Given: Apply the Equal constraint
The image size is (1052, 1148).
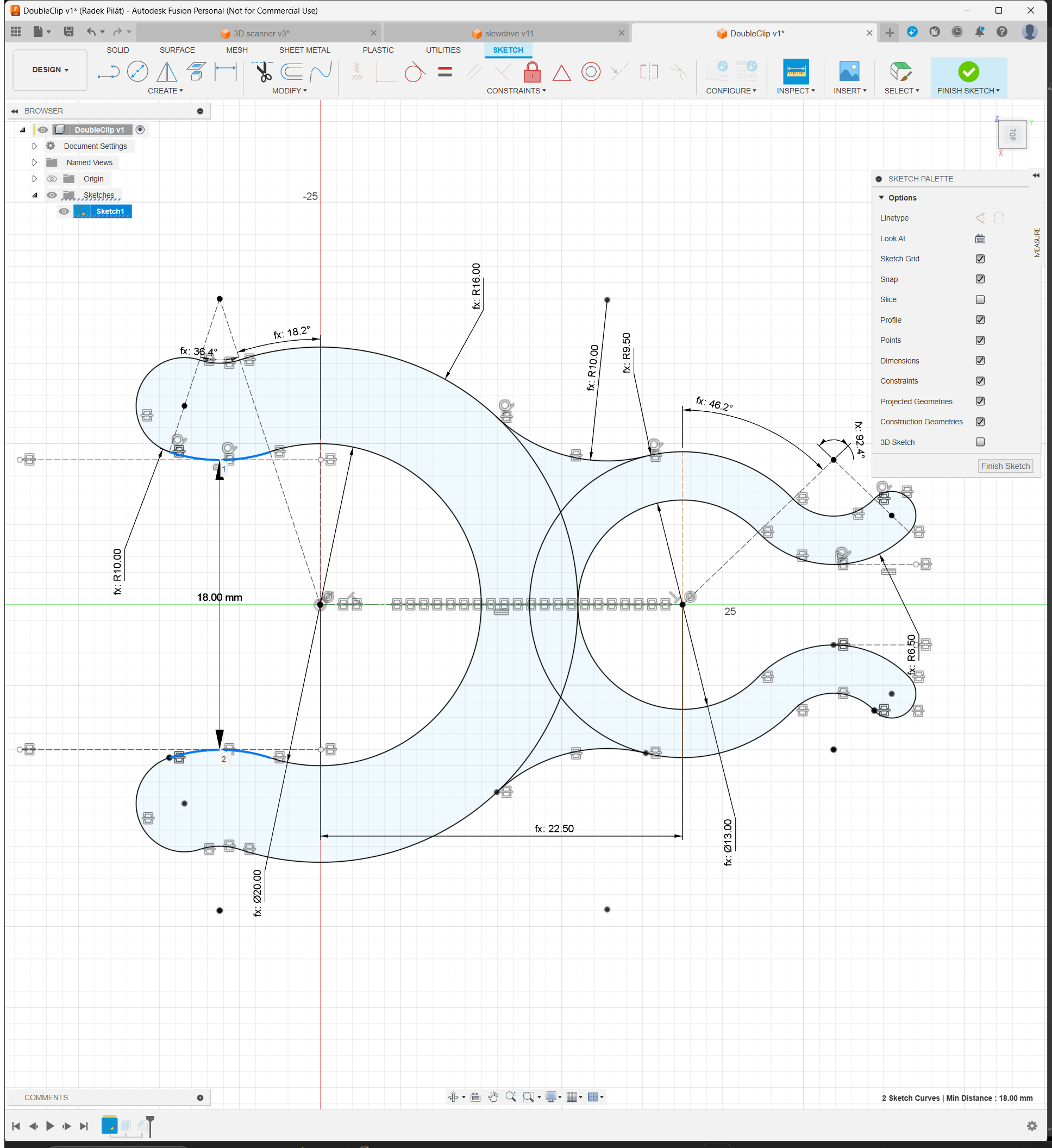Looking at the screenshot, I should tap(445, 72).
